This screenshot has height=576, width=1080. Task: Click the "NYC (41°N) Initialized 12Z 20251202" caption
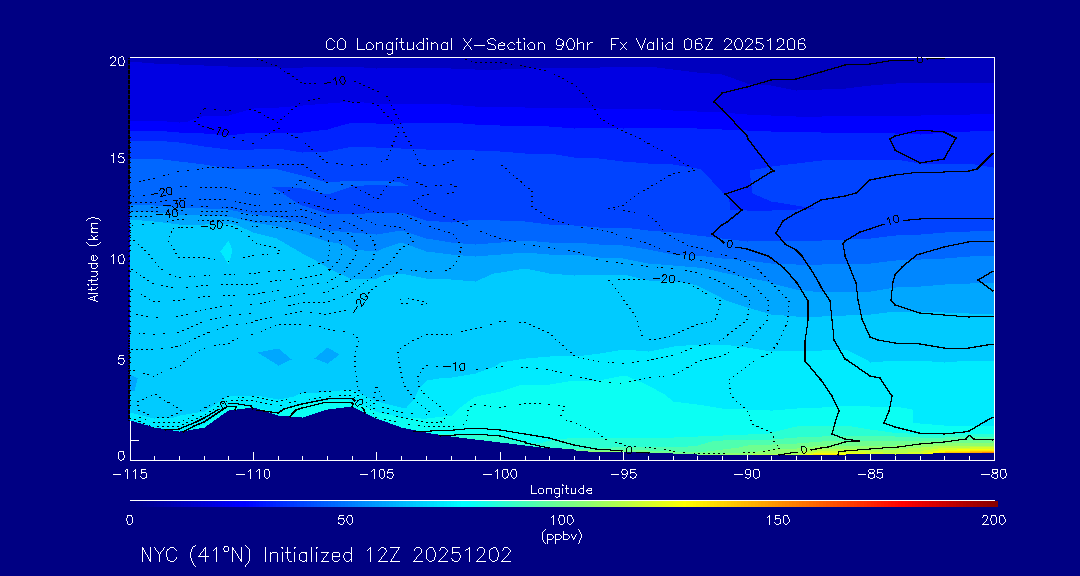(326, 555)
